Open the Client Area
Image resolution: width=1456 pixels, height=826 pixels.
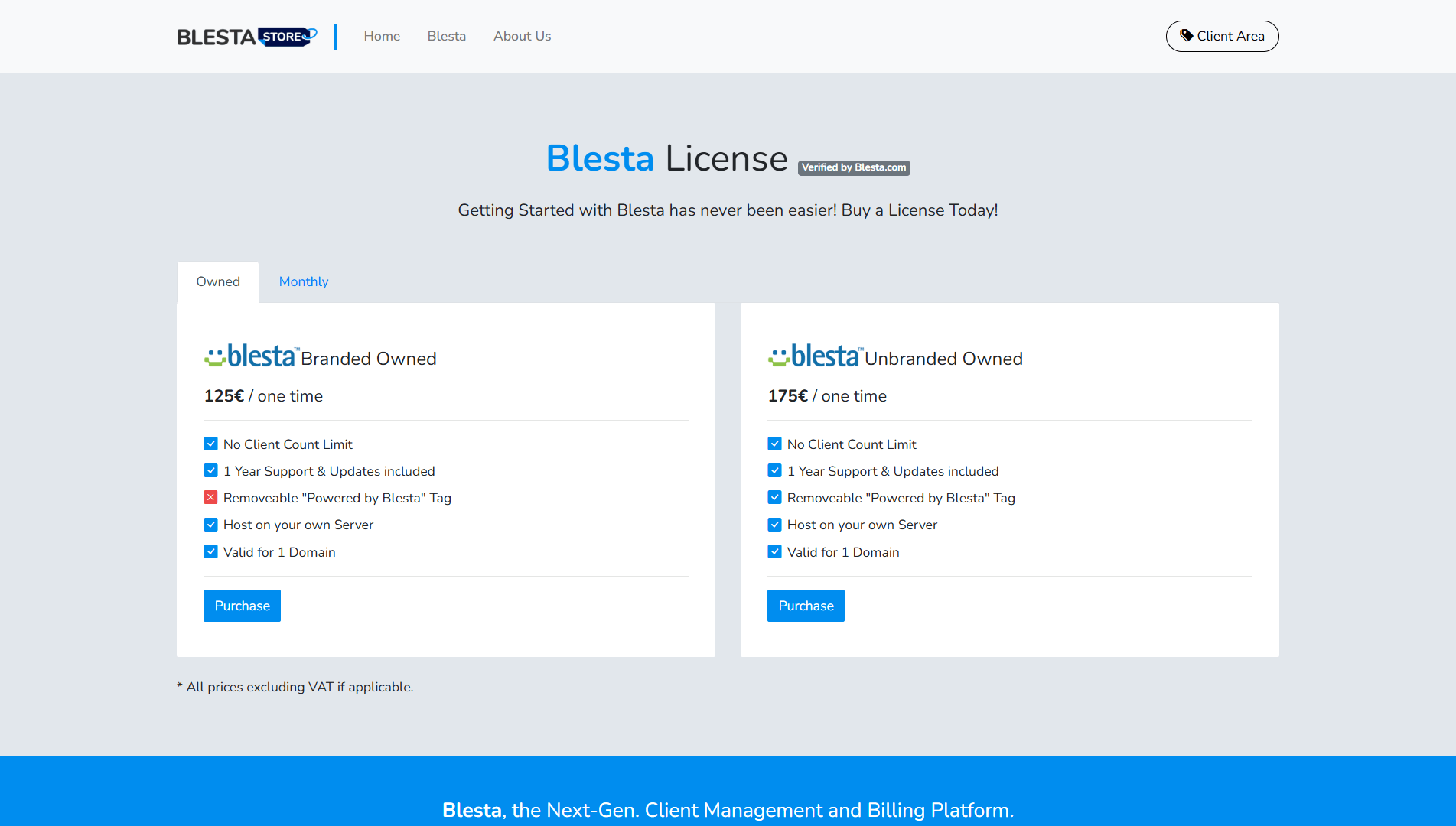tap(1222, 36)
